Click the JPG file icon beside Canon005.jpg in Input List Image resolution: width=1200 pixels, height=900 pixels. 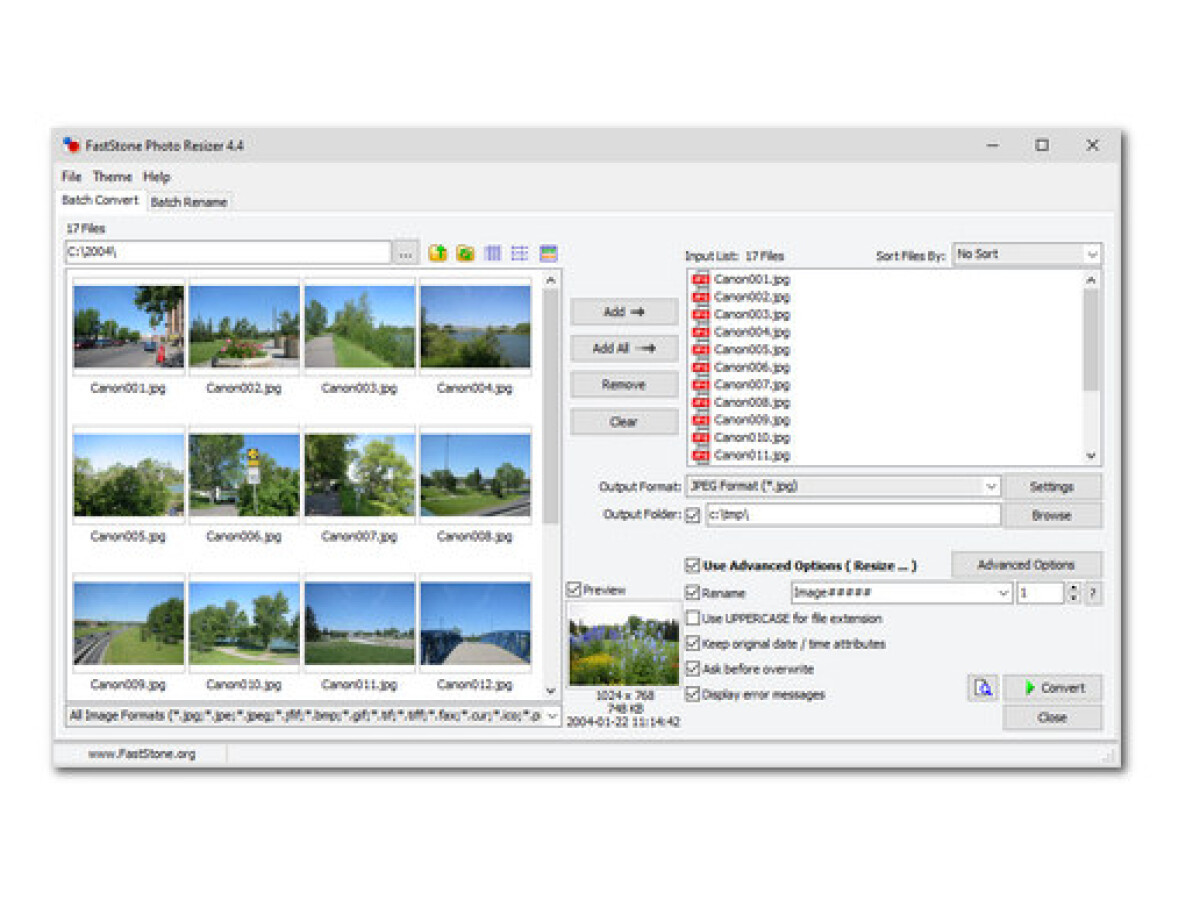point(701,350)
